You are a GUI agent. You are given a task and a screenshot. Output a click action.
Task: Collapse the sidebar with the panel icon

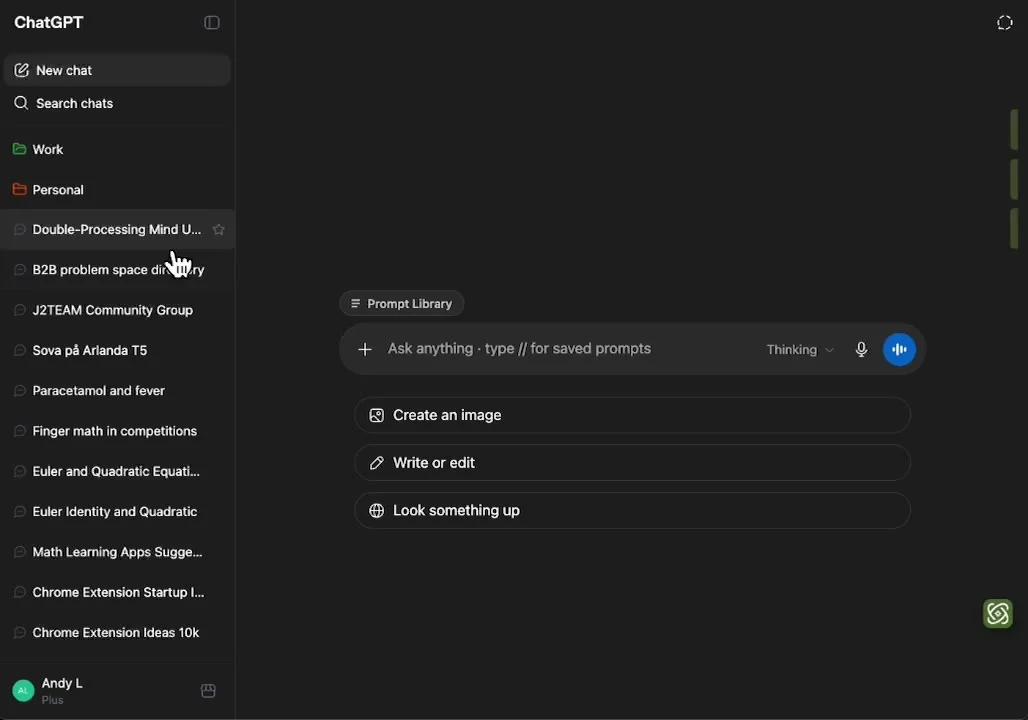click(211, 23)
